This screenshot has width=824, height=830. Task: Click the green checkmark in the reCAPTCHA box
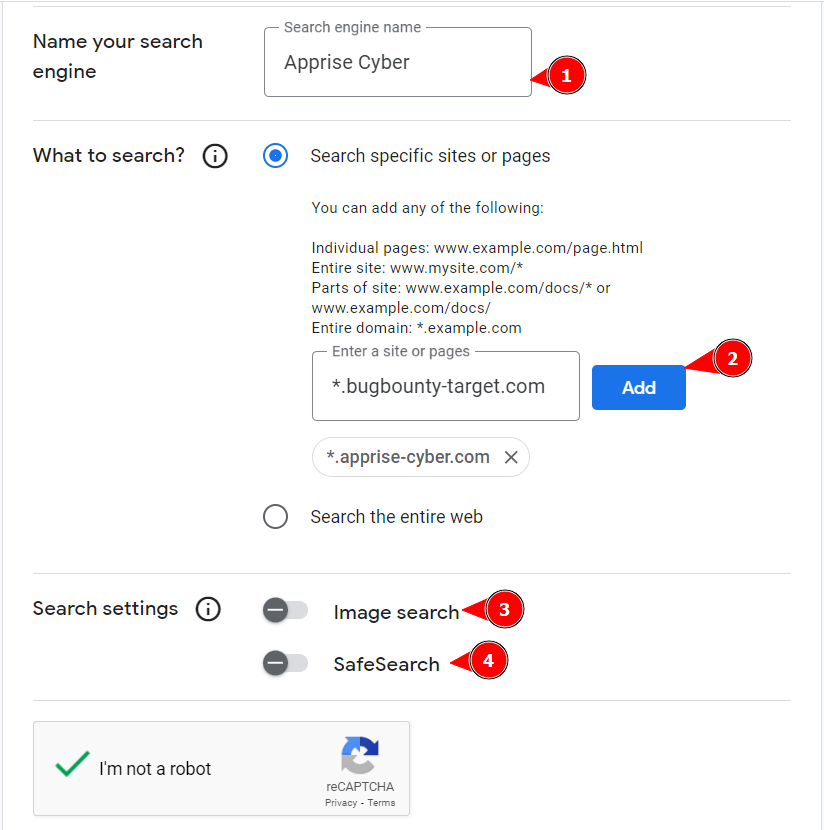tap(71, 764)
